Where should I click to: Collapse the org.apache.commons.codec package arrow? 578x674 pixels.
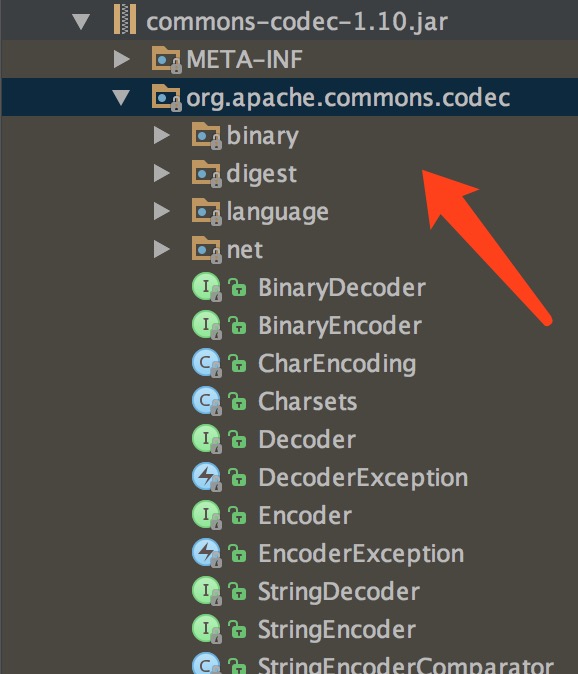[x=121, y=98]
